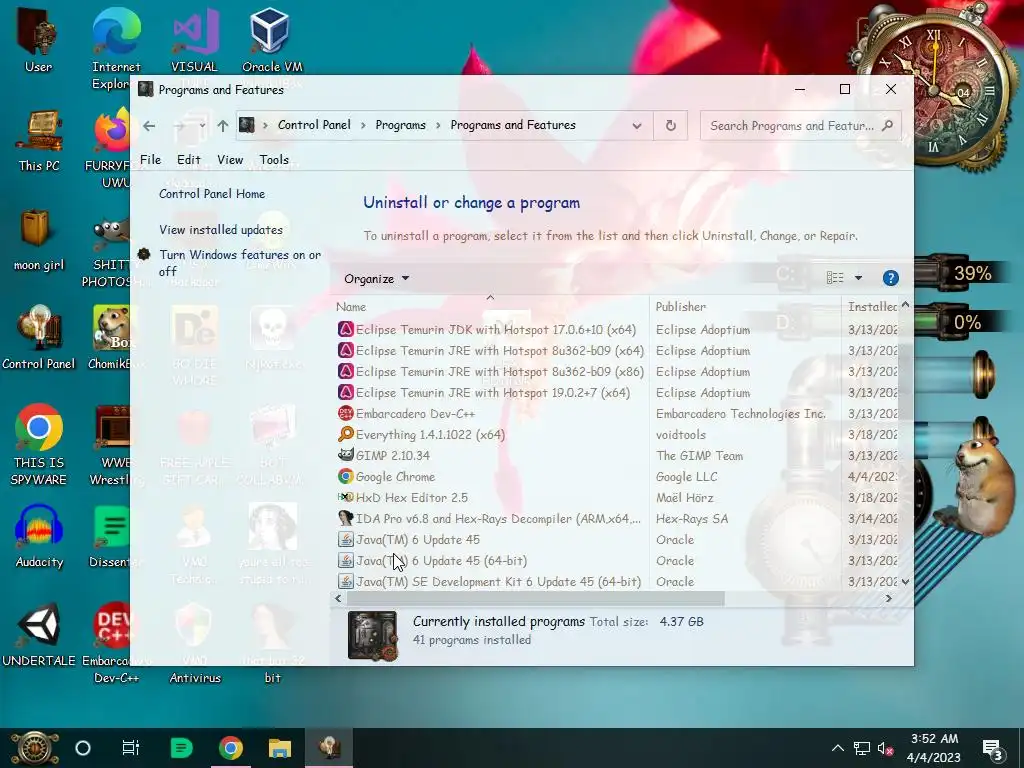
Task: Open the UNDERTALE desktop icon
Action: (39, 635)
